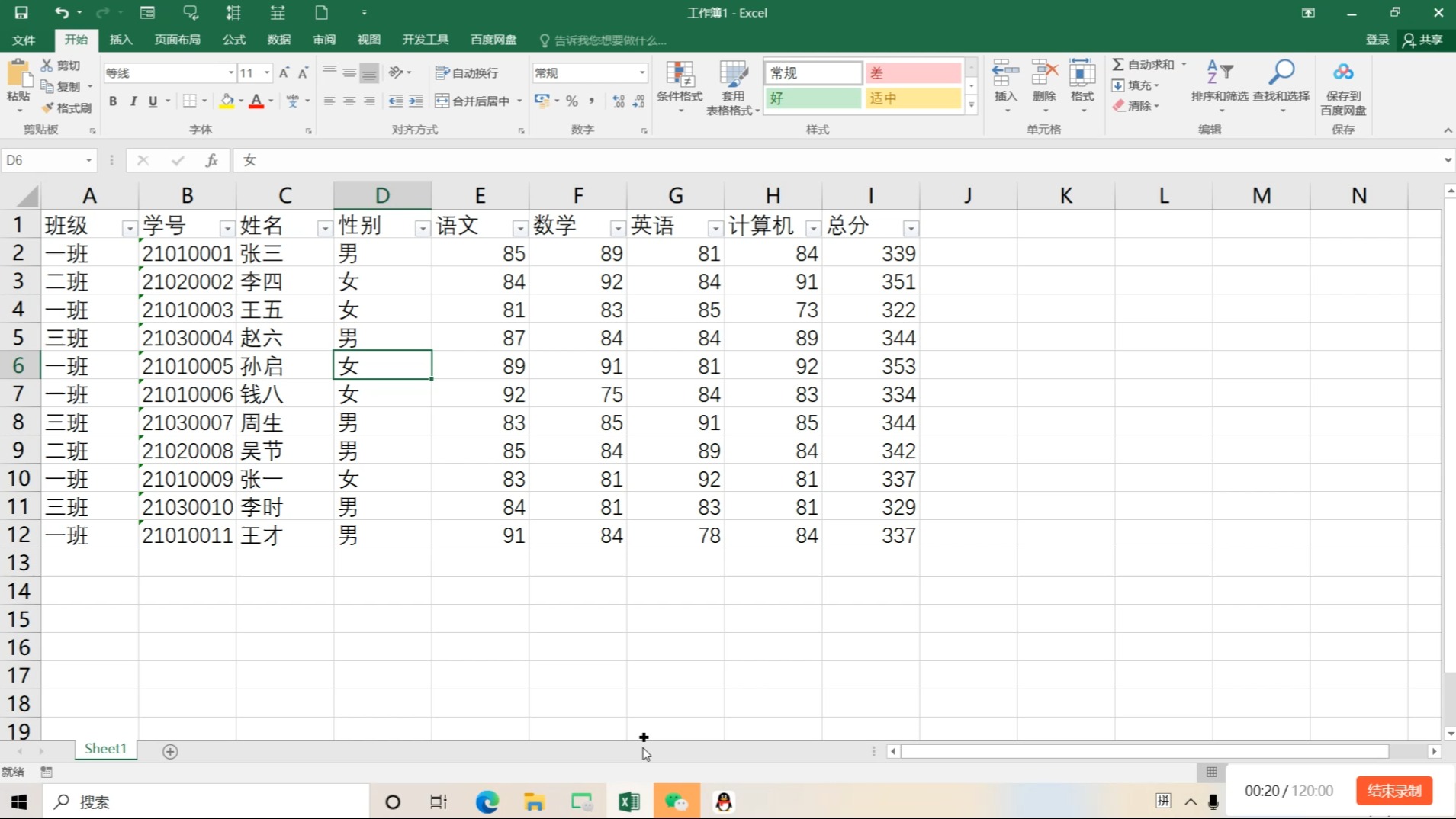This screenshot has height=819, width=1456.
Task: Click Merge & Center (合并后居中)
Action: point(473,101)
